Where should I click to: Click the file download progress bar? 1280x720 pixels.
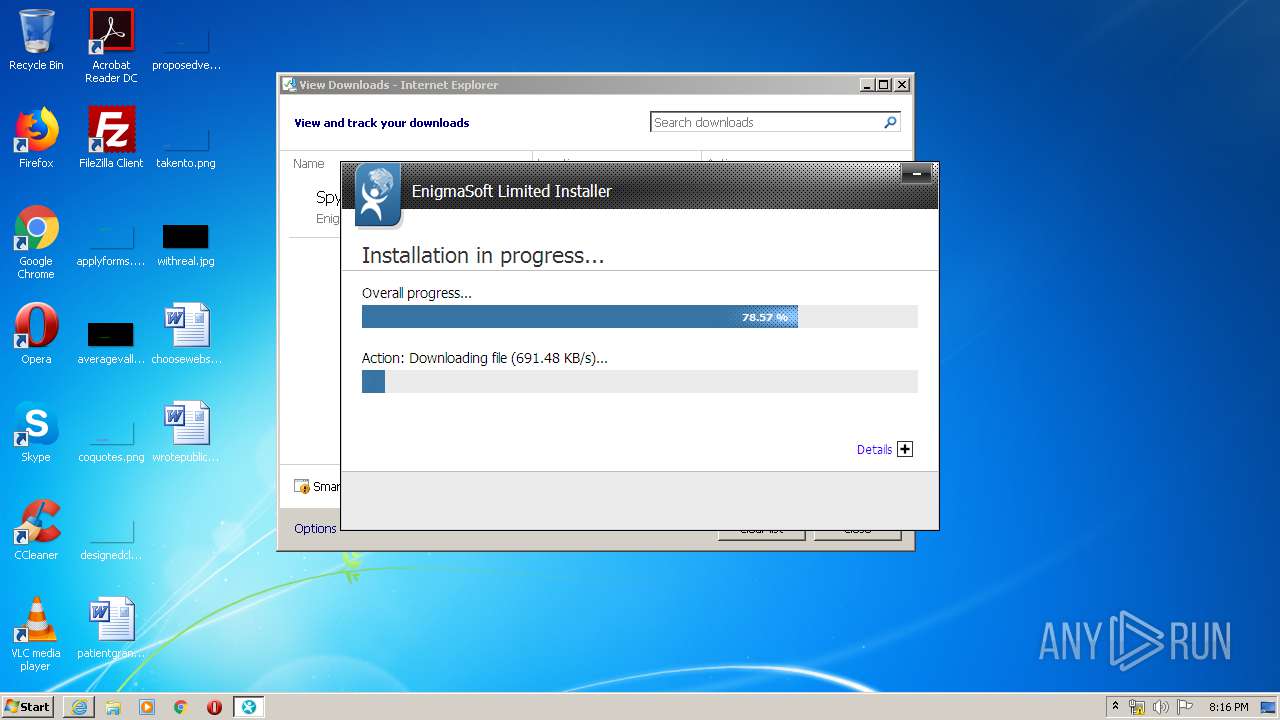(x=639, y=381)
